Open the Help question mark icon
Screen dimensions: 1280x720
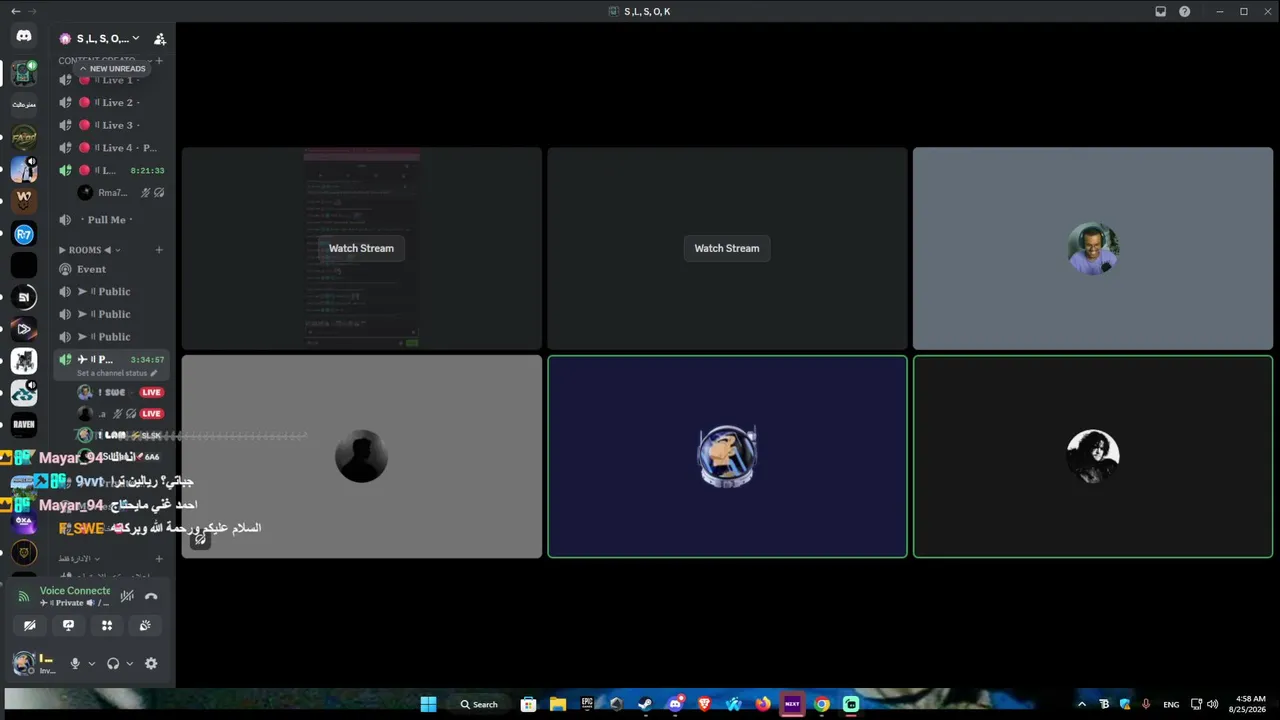pos(1185,11)
